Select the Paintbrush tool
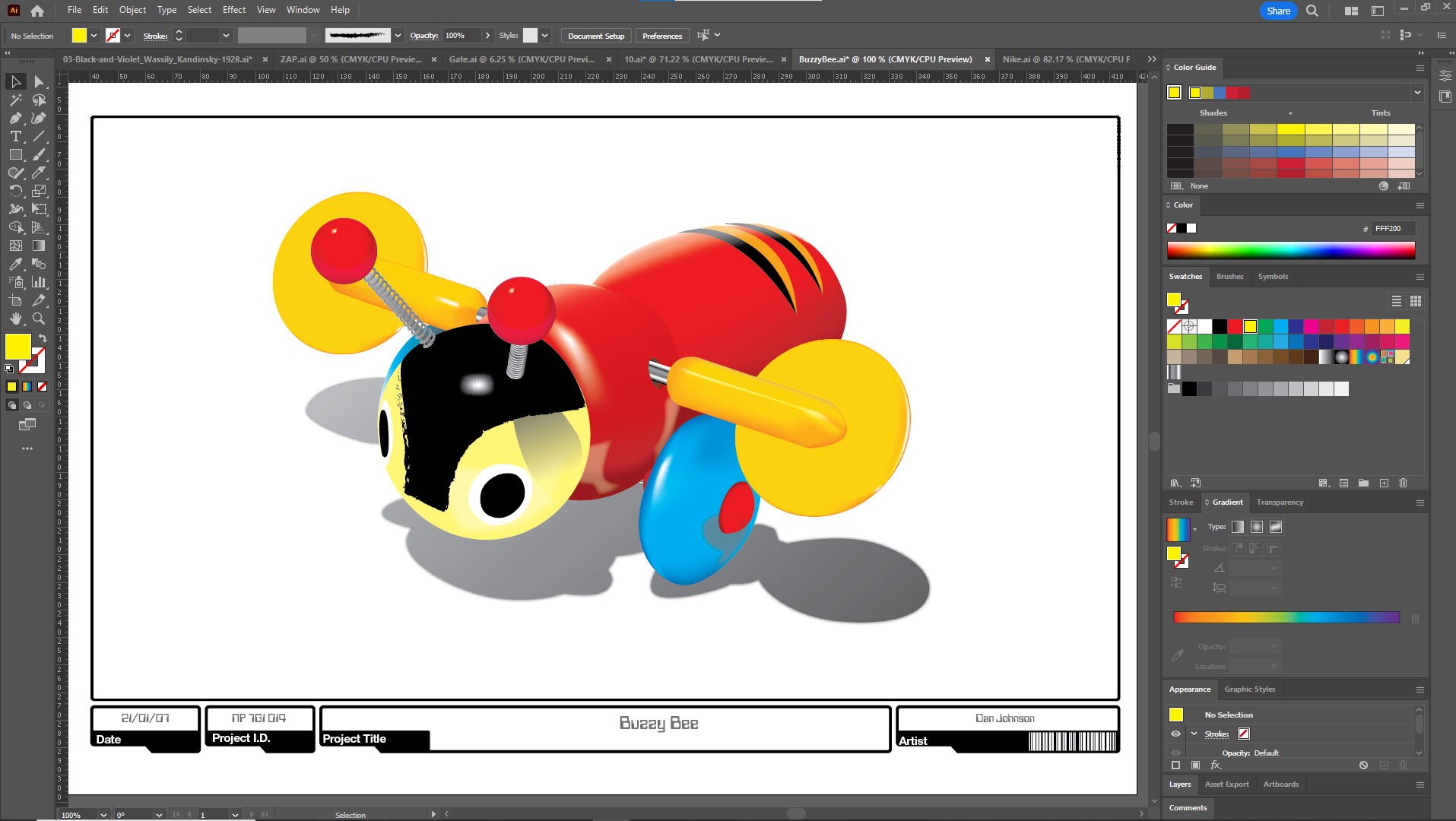Screen dimensions: 1456x821 [39, 154]
